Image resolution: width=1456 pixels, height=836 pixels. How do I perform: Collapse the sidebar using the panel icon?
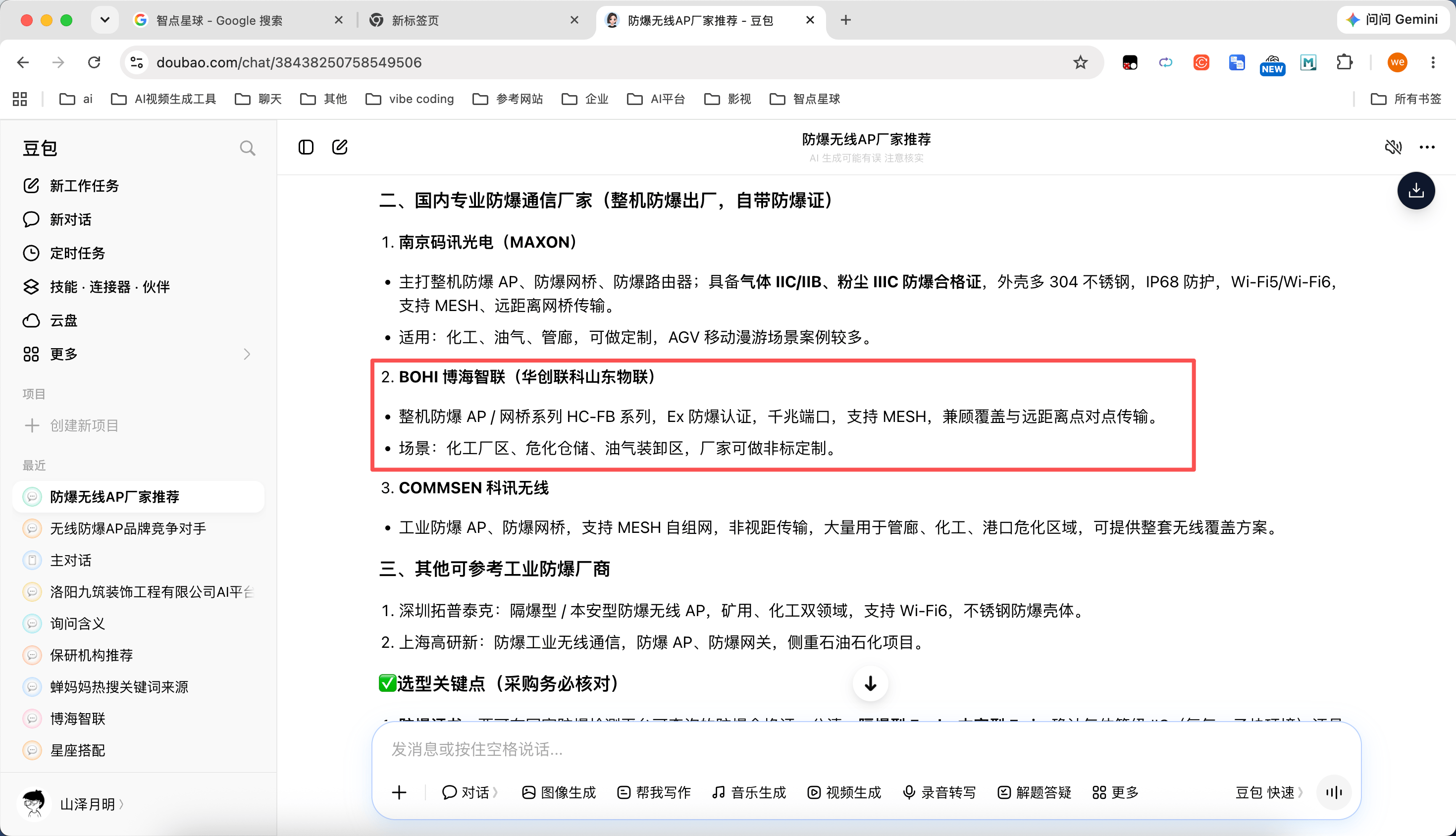pos(306,147)
